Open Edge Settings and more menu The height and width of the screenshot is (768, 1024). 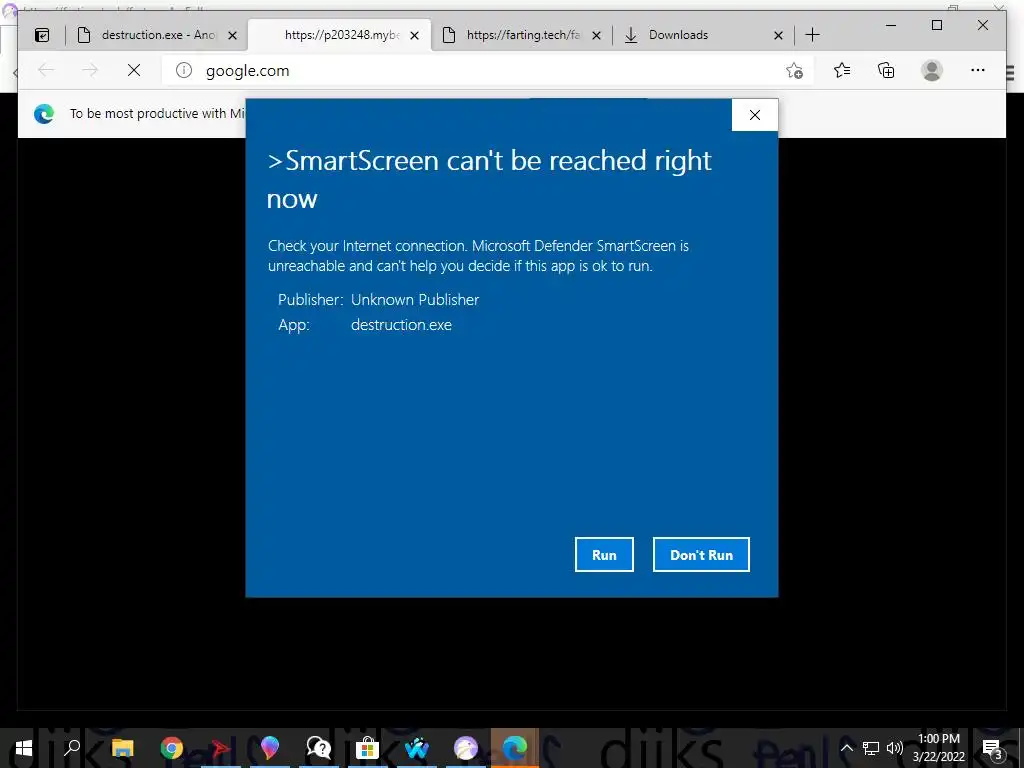[x=978, y=70]
